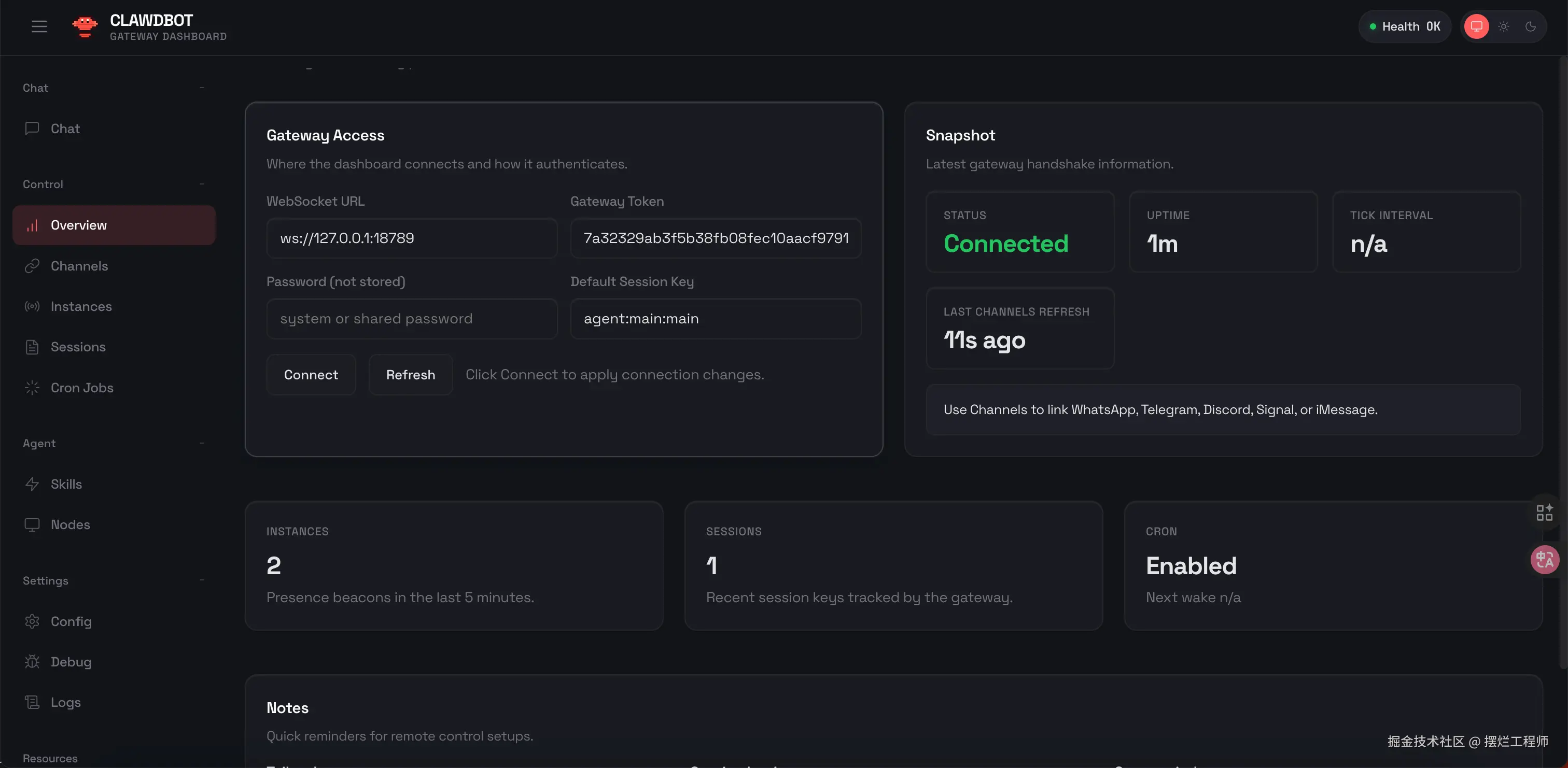Open Cron Jobs via spinner icon
This screenshot has height=768, width=1568.
click(x=32, y=388)
